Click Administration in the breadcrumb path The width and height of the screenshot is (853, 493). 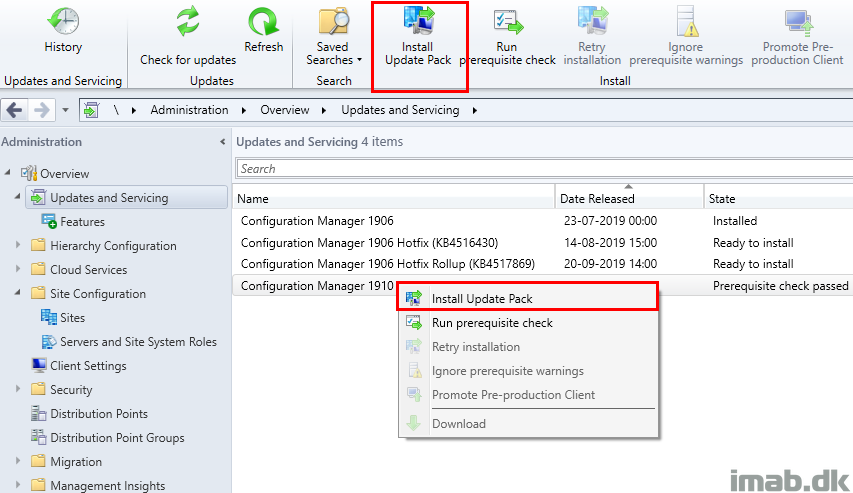pyautogui.click(x=189, y=110)
